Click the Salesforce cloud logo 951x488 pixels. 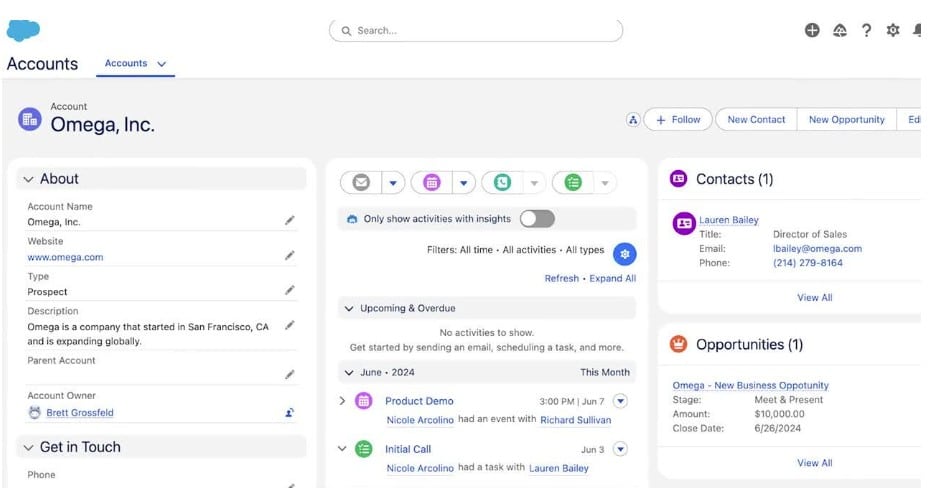point(23,30)
